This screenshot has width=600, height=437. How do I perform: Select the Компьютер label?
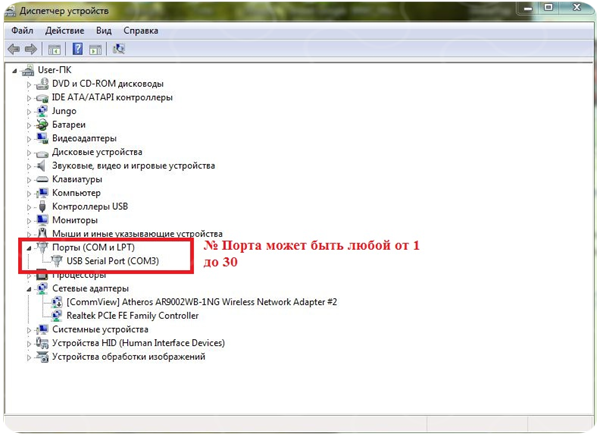click(x=77, y=193)
